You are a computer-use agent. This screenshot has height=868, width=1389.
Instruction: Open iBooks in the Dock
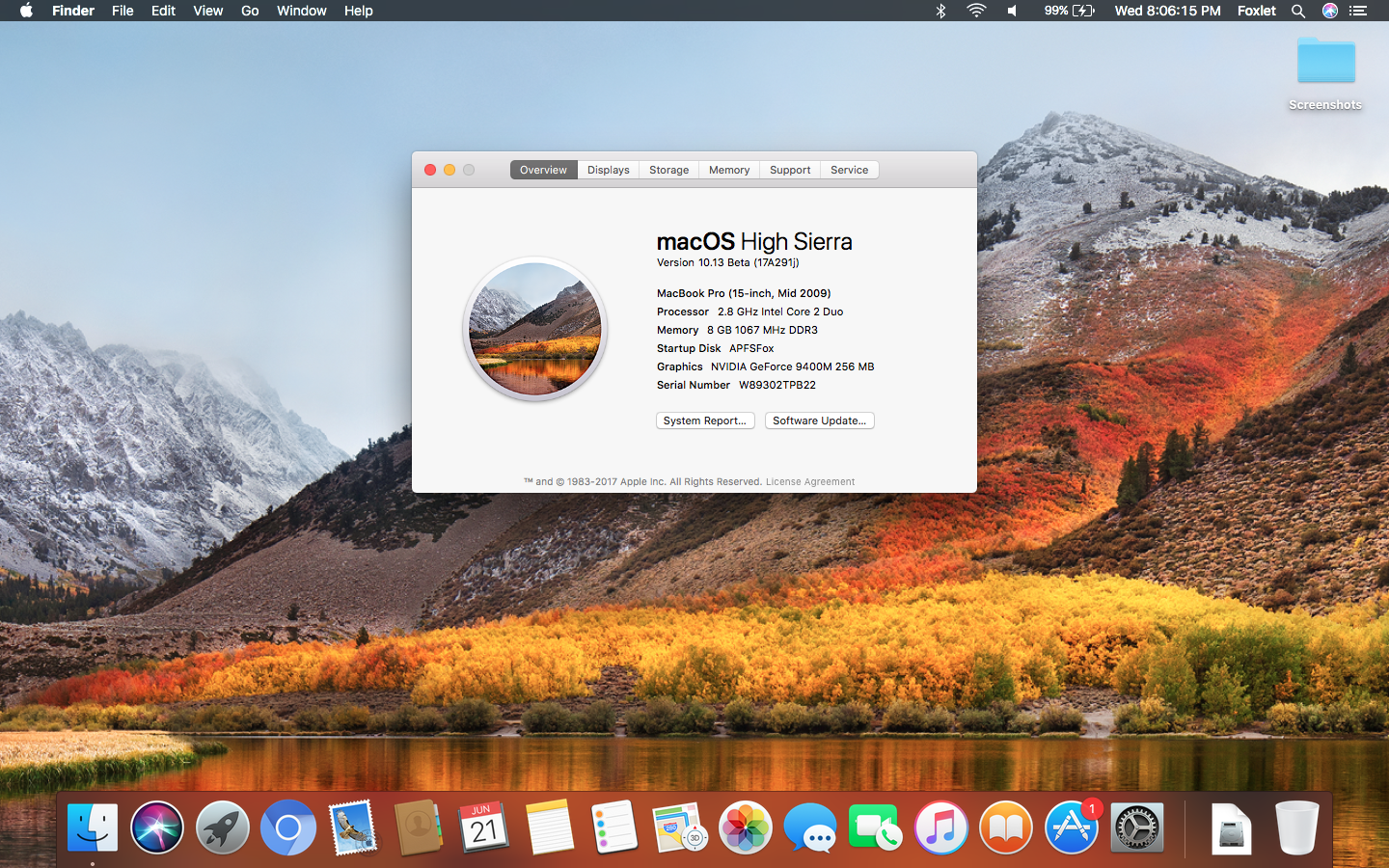1006,827
